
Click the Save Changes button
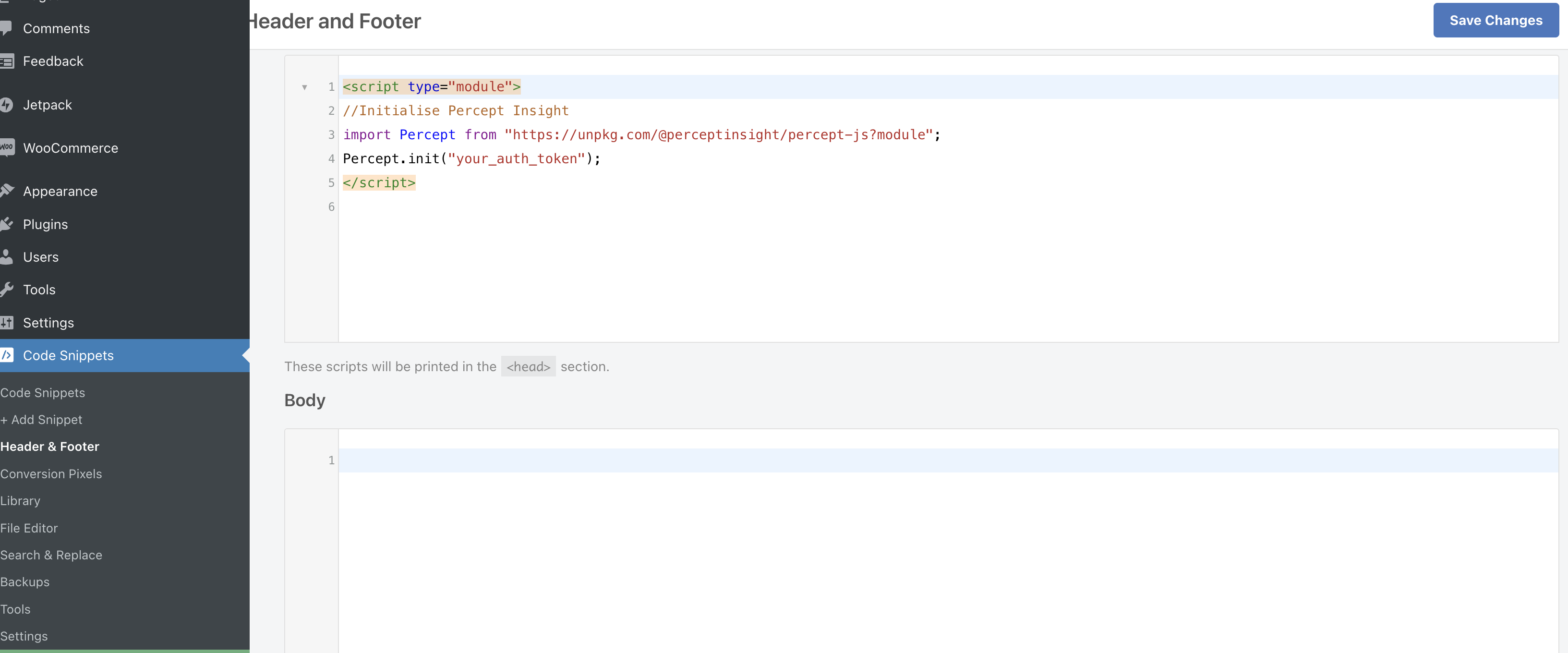(1496, 20)
